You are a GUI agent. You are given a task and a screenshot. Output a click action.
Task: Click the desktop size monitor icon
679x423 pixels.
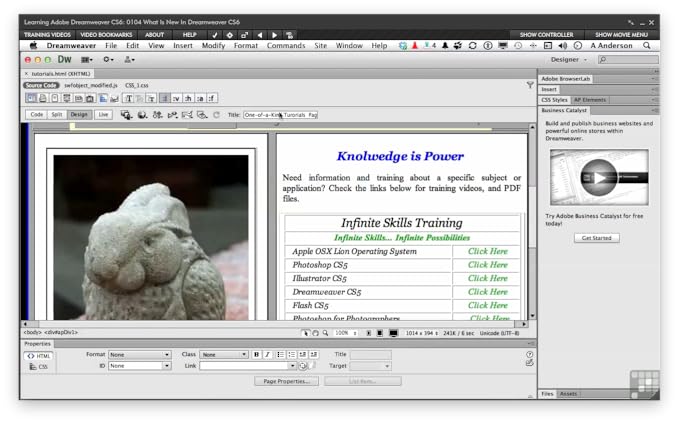393,333
